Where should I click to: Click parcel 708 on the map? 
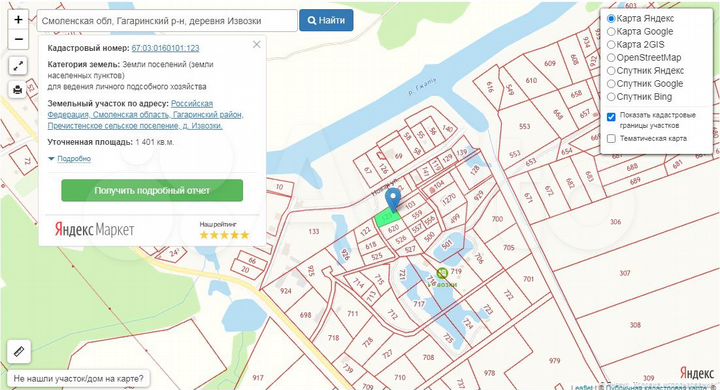click(428, 357)
